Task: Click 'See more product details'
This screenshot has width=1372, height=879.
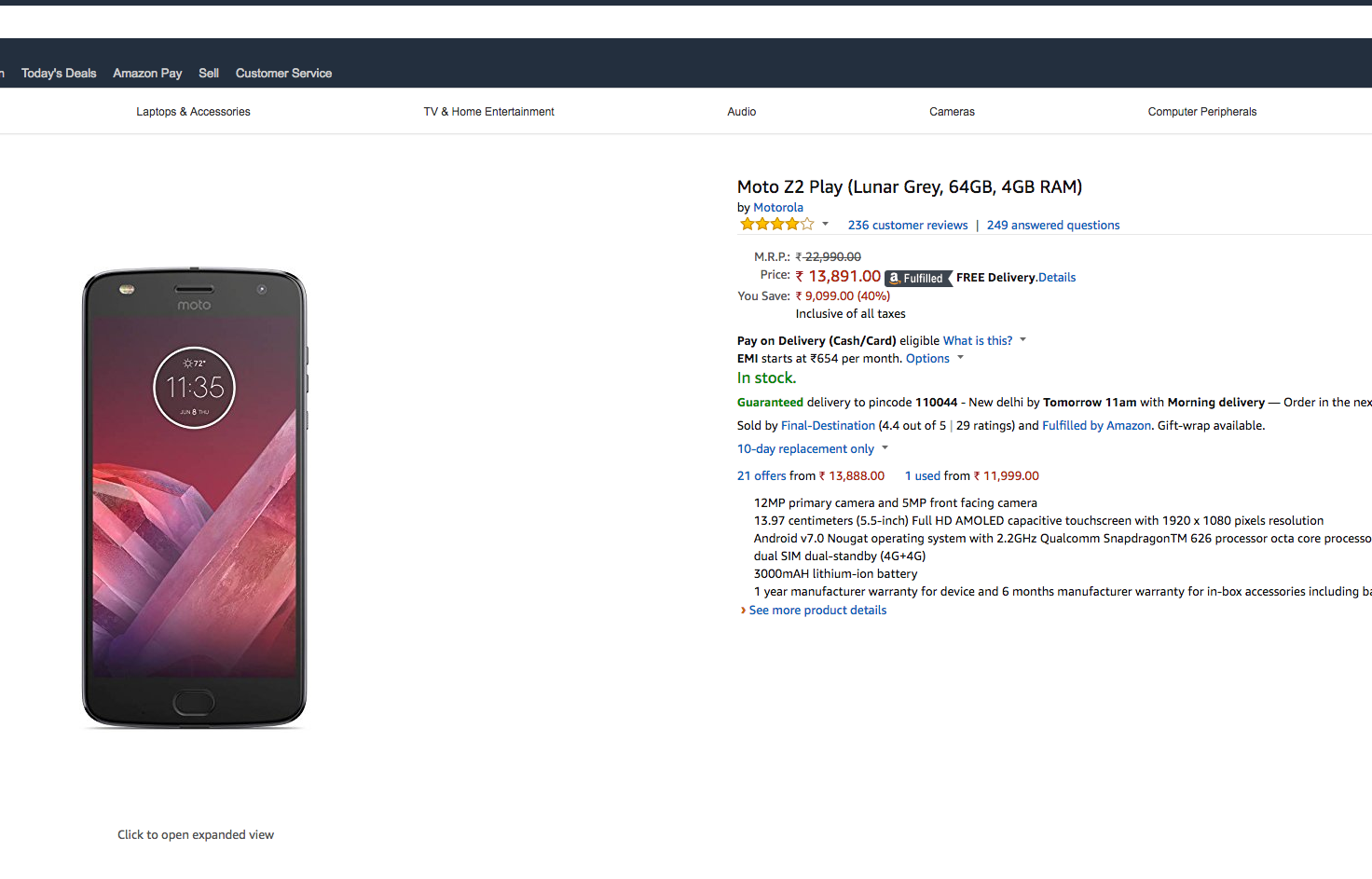Action: pyautogui.click(x=817, y=611)
